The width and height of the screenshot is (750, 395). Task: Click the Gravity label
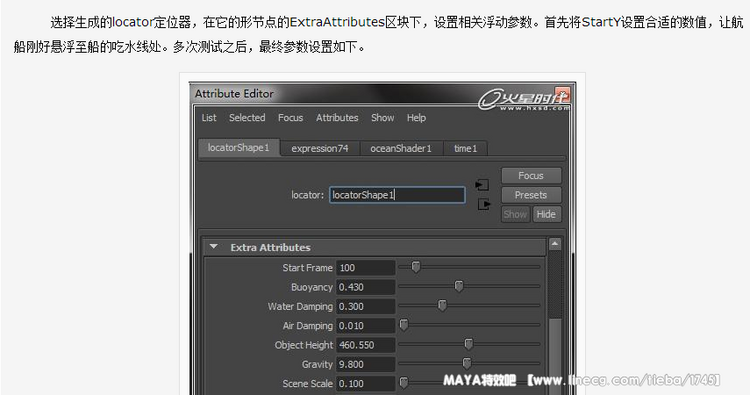317,364
